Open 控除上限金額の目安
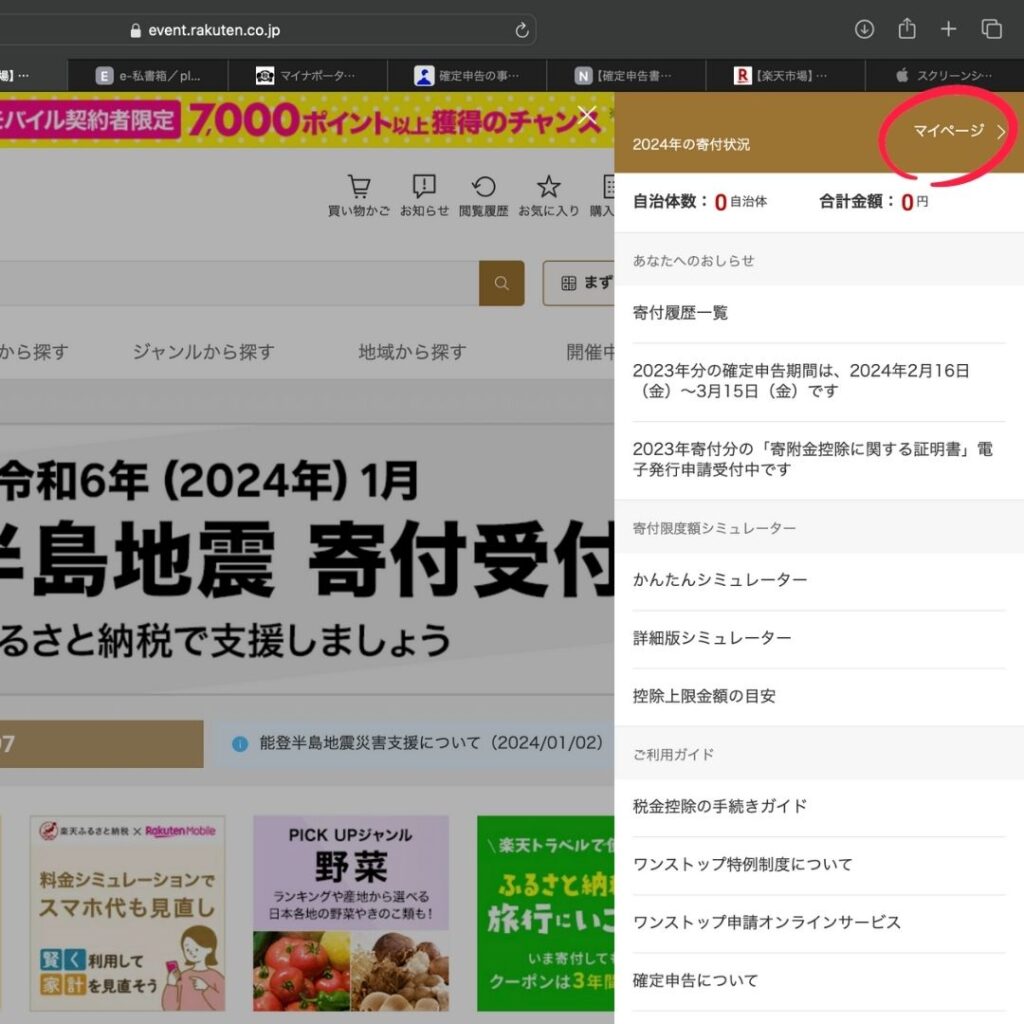The image size is (1024, 1024). click(819, 696)
